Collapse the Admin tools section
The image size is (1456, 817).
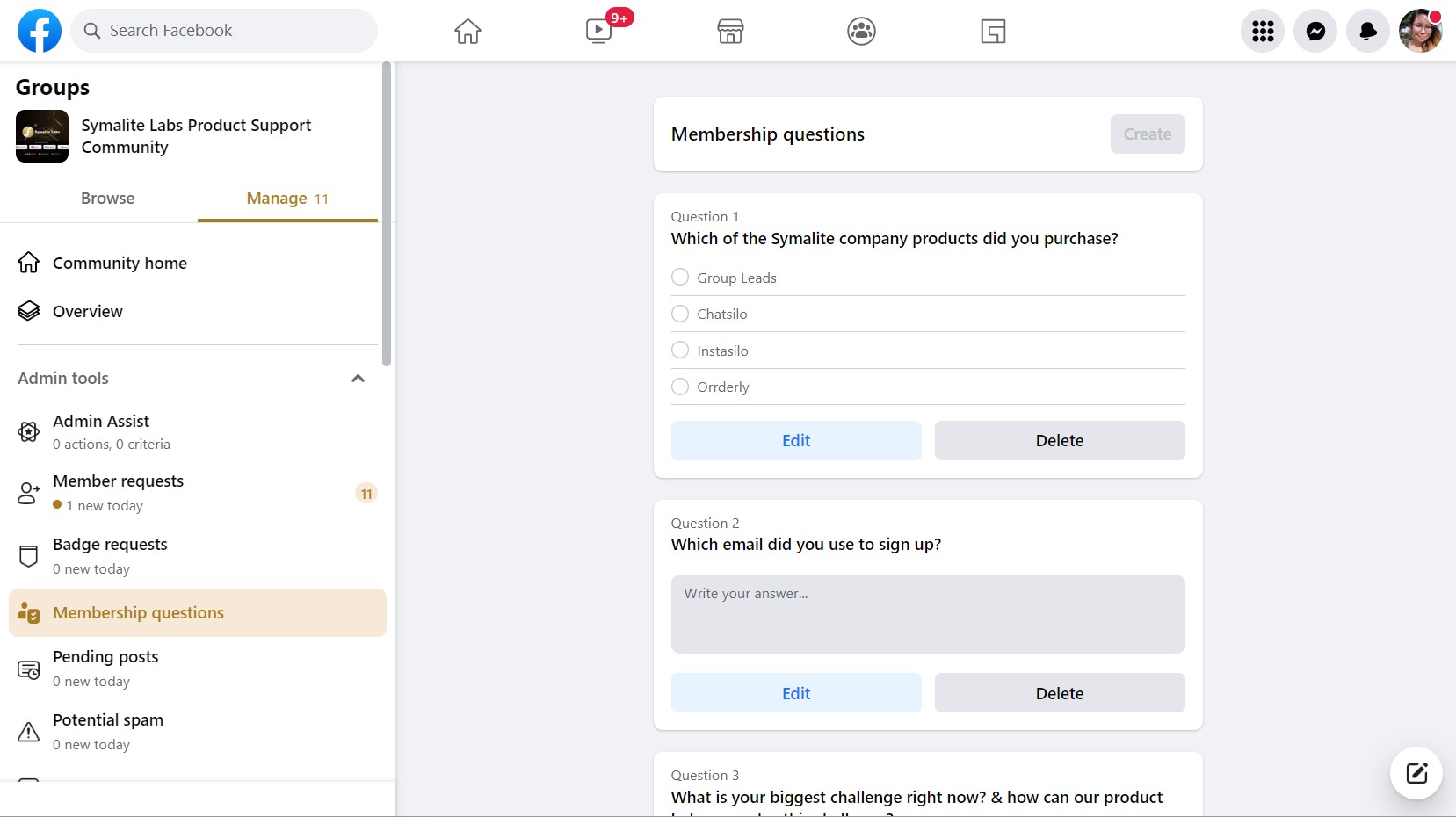358,378
